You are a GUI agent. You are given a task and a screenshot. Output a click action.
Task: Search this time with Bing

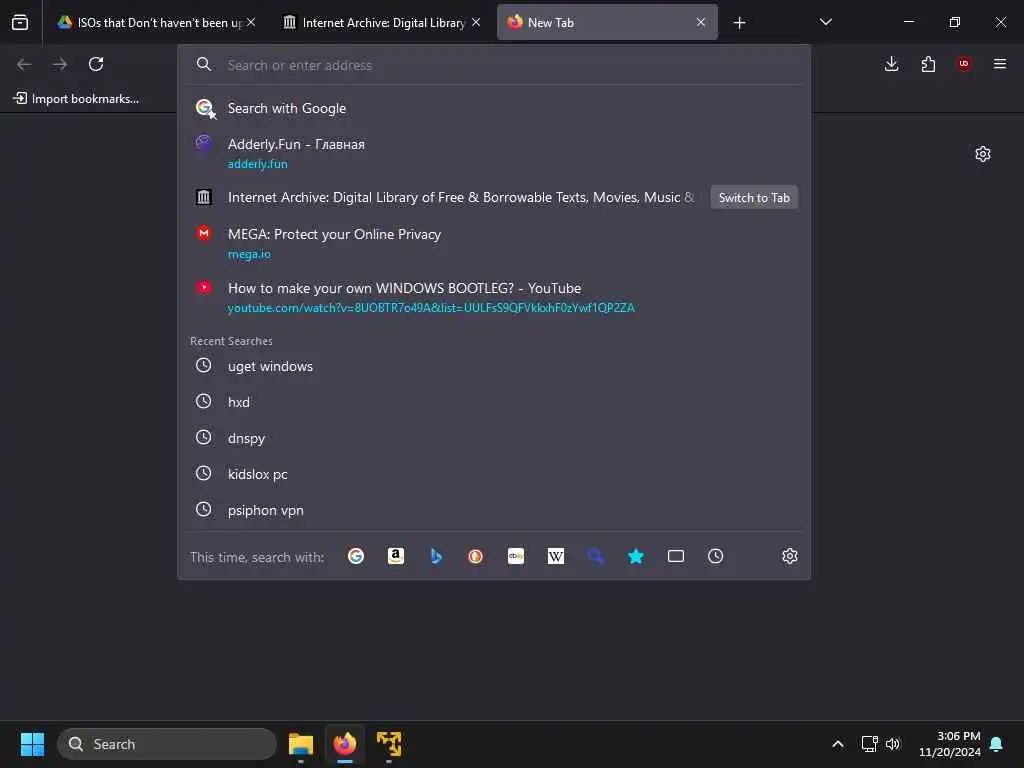[436, 556]
